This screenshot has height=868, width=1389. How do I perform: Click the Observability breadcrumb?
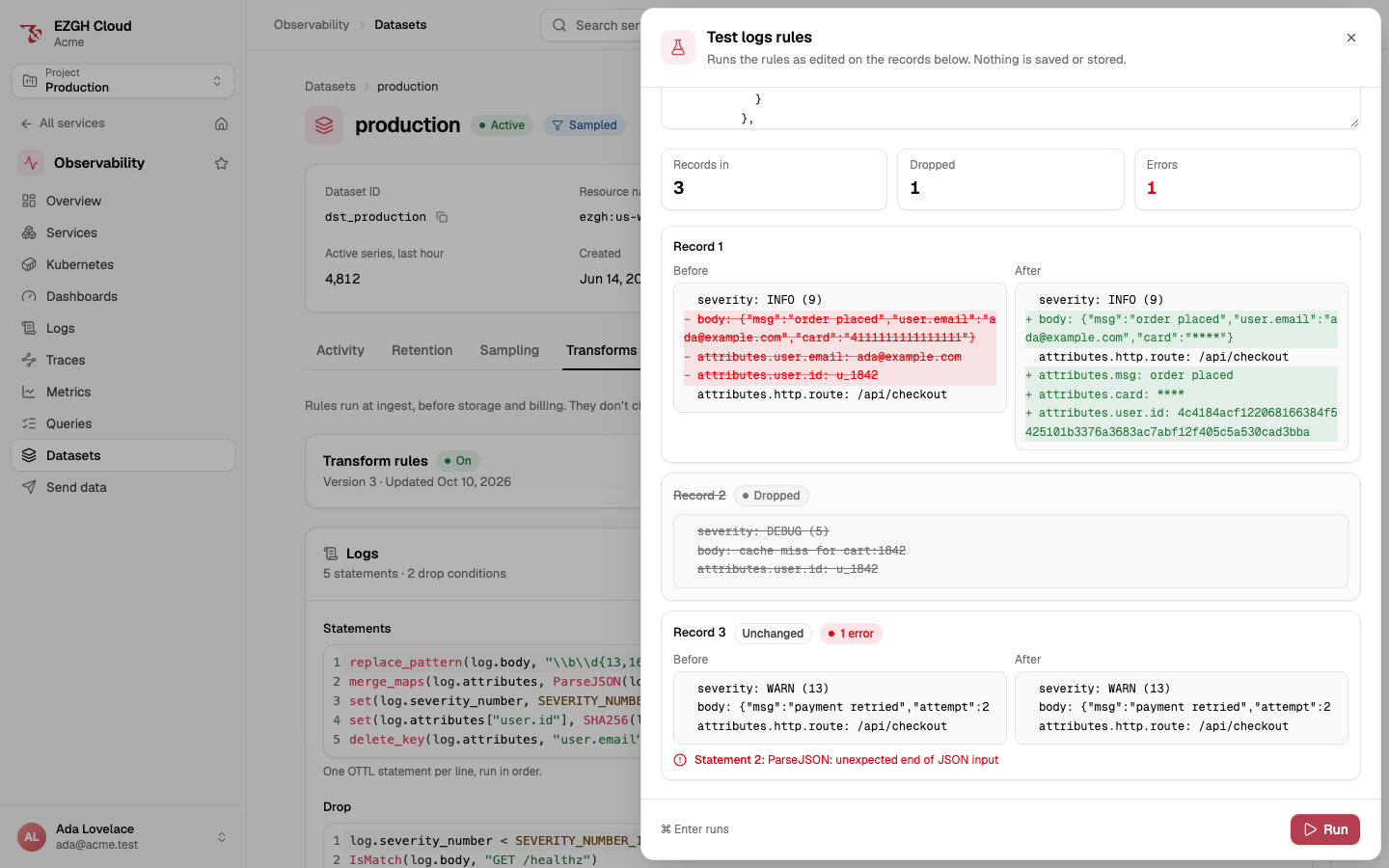pos(312,25)
